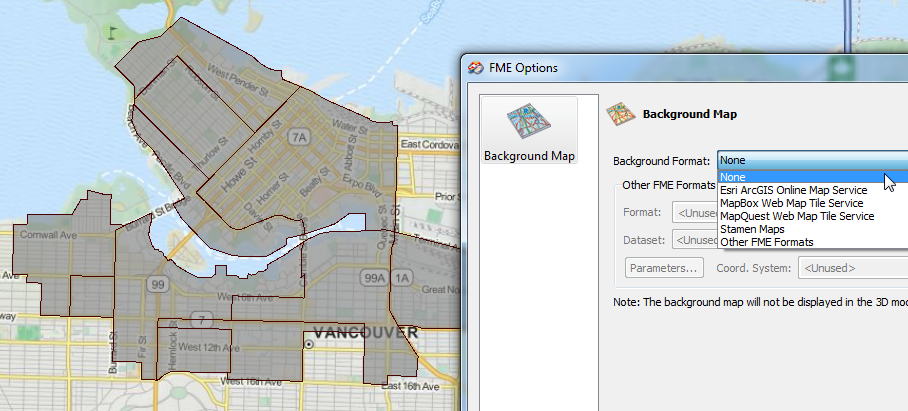Click the 1A highway shield on map
The height and width of the screenshot is (411, 908).
point(401,278)
